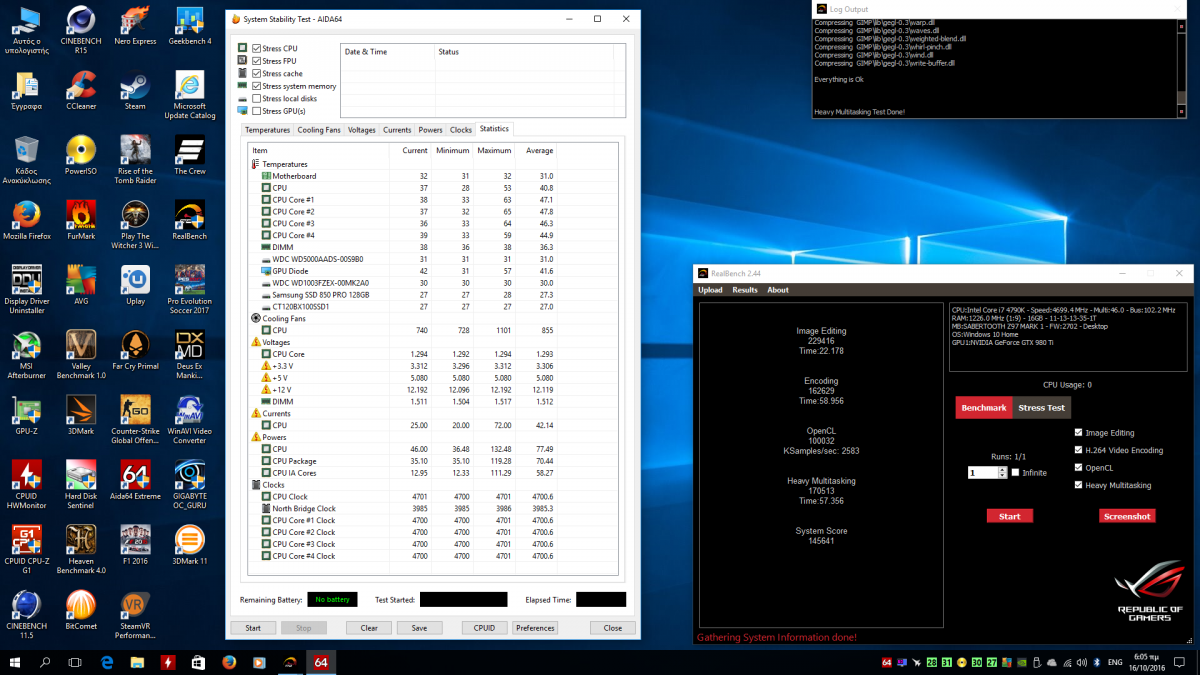Viewport: 1200px width, 675px height.
Task: Open Aida64 Extreme desktop icon
Action: [135, 480]
